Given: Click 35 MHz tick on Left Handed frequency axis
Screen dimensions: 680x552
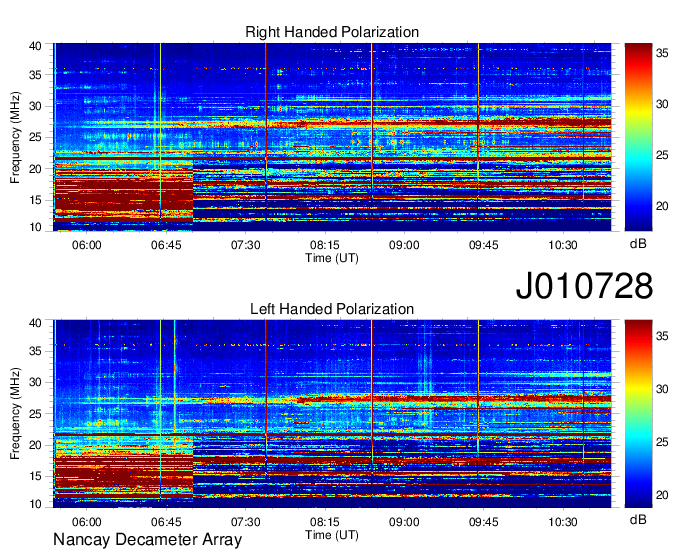Looking at the screenshot, I should (35, 351).
